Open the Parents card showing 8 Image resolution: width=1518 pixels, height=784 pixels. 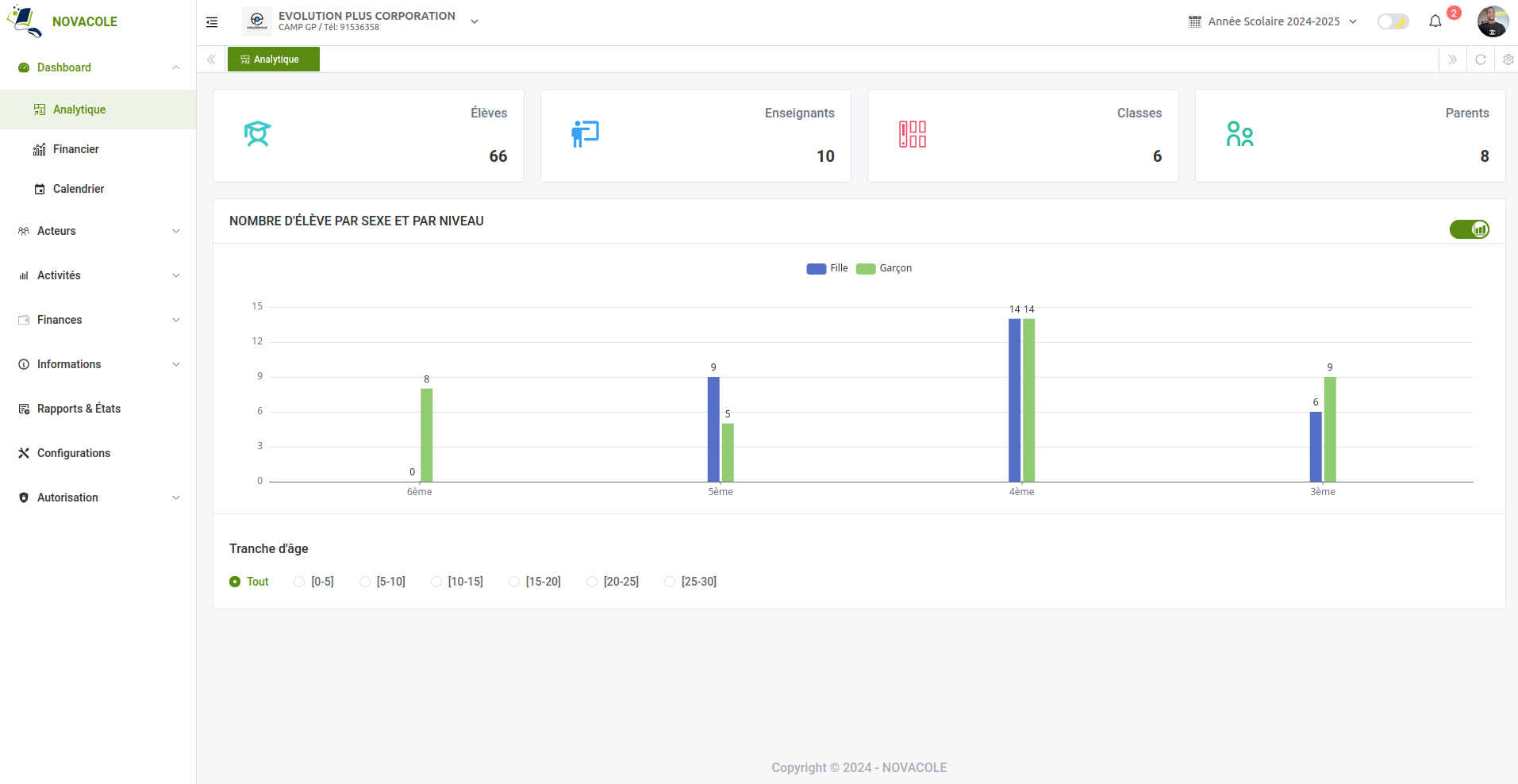(1350, 136)
